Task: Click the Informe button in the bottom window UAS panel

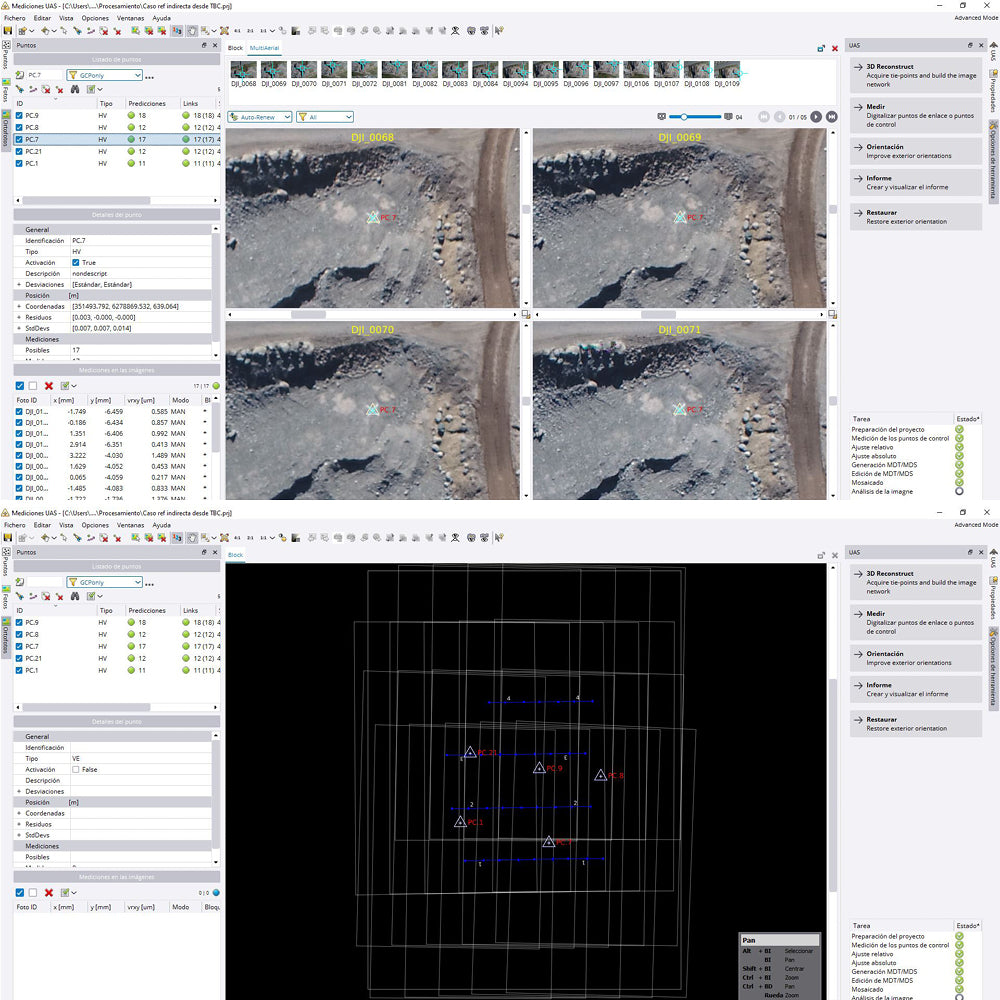Action: pyautogui.click(x=916, y=689)
